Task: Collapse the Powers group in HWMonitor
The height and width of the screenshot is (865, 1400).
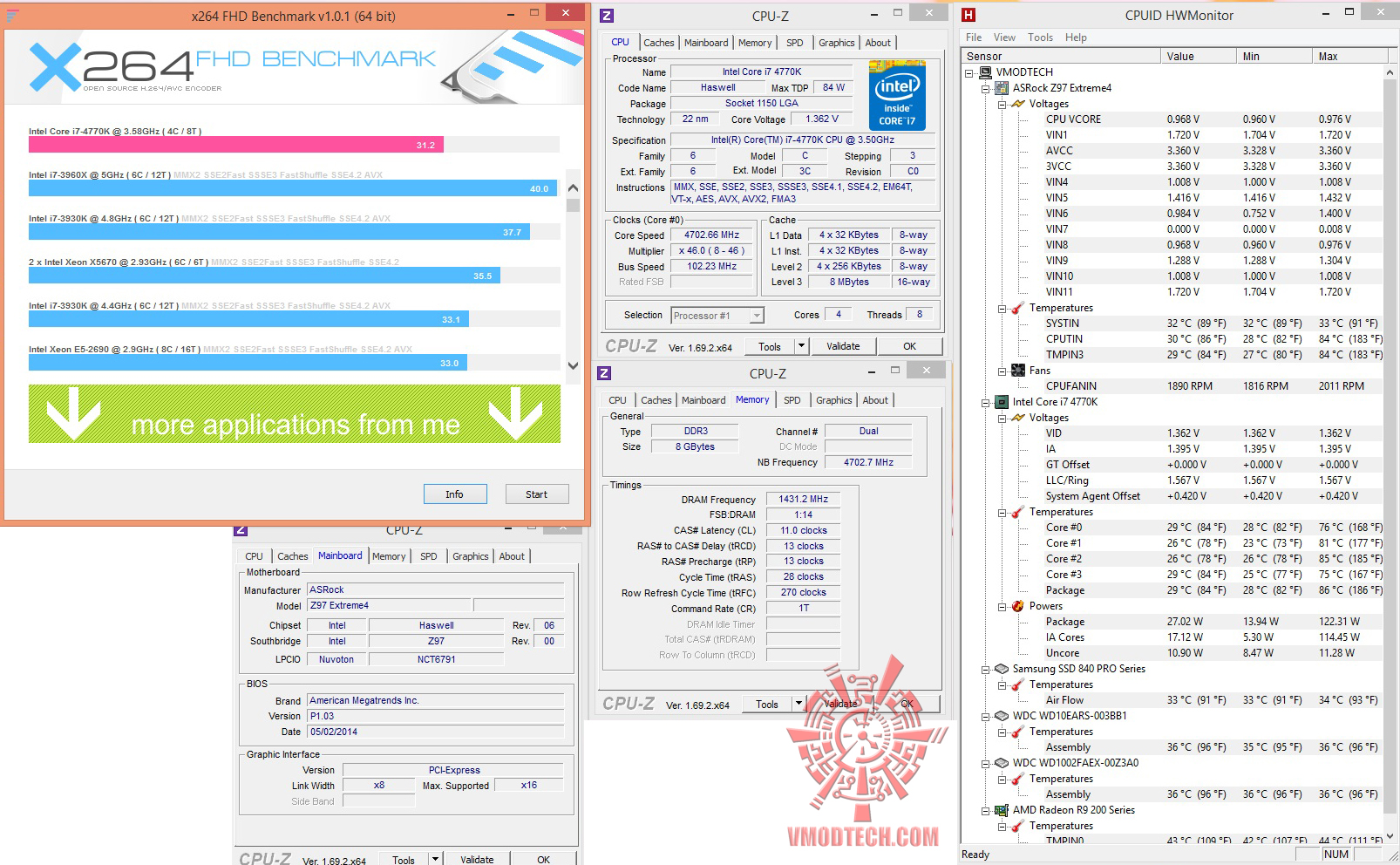Action: click(1002, 606)
